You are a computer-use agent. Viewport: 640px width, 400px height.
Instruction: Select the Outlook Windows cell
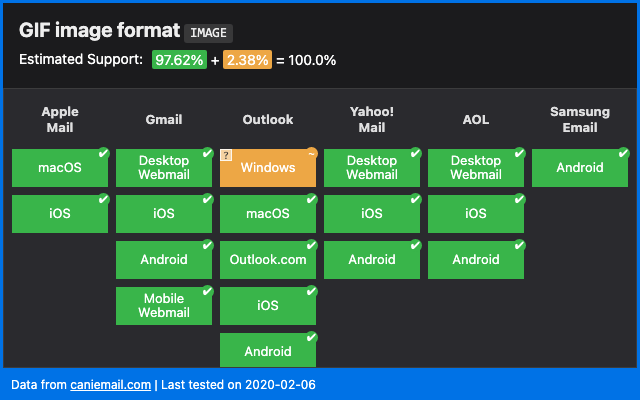pos(268,168)
